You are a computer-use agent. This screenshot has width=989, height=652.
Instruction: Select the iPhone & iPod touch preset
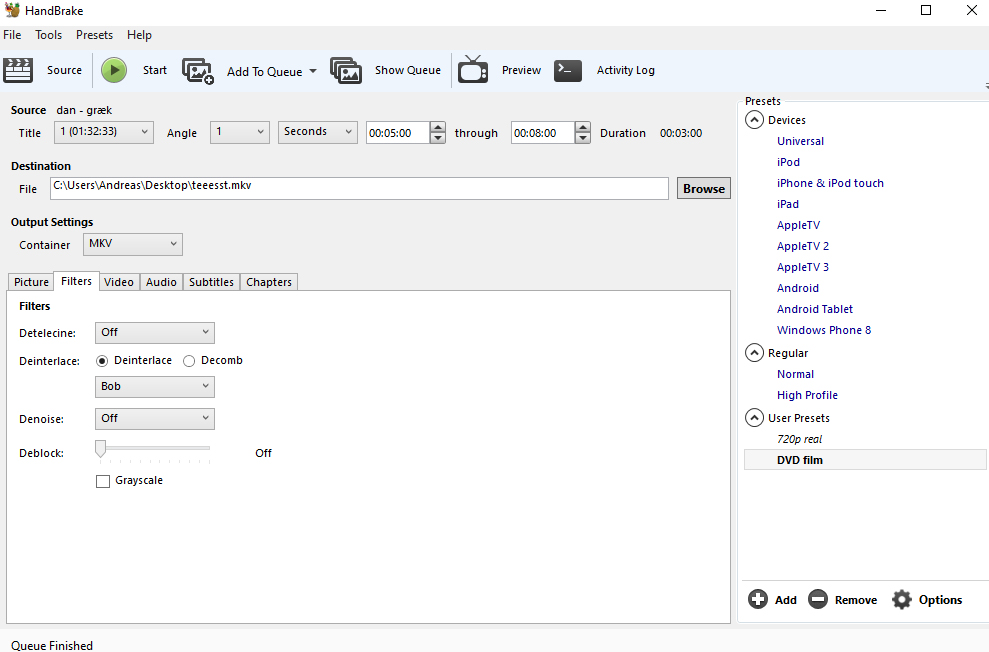pyautogui.click(x=830, y=183)
